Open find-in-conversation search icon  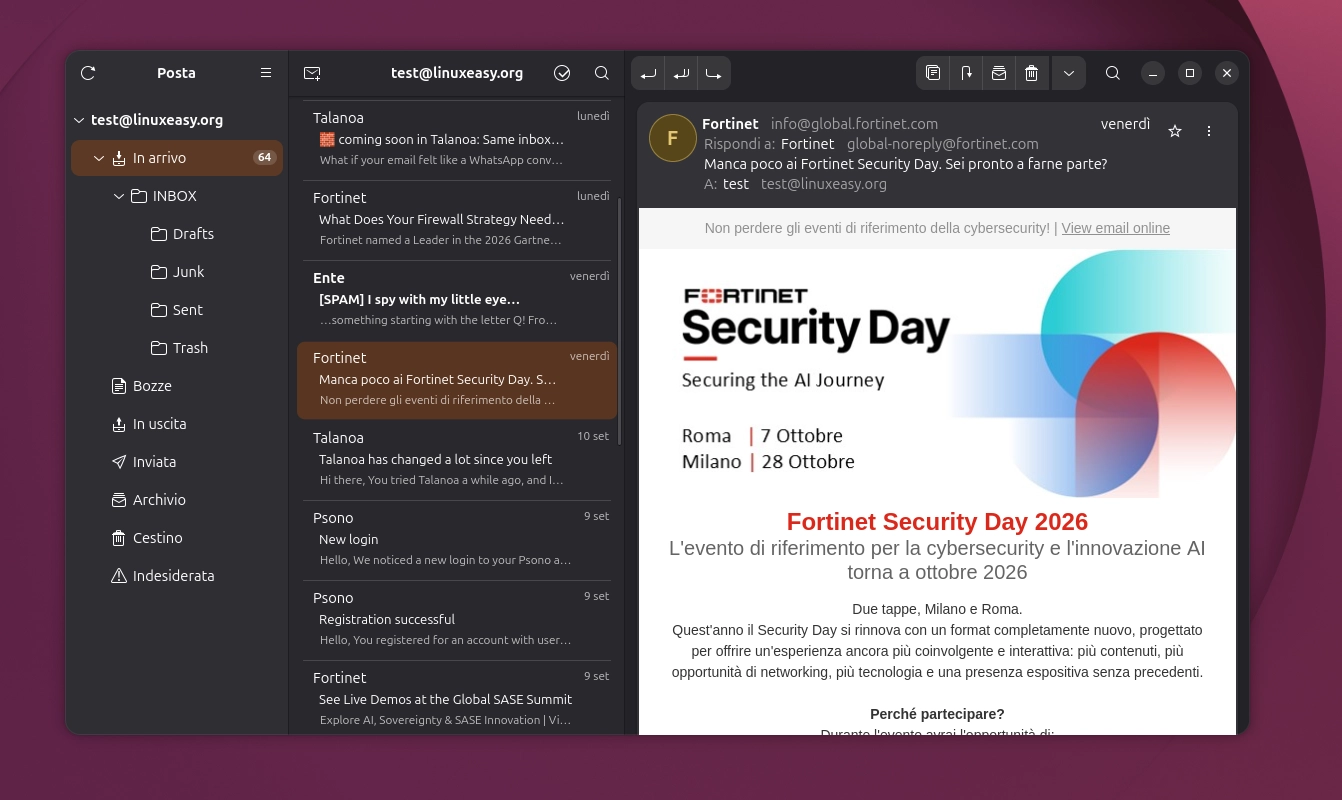[x=1113, y=73]
